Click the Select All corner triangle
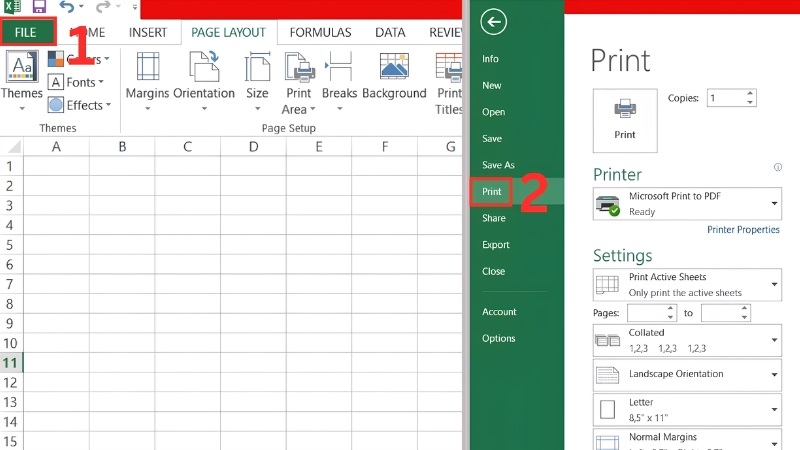 [x=14, y=147]
